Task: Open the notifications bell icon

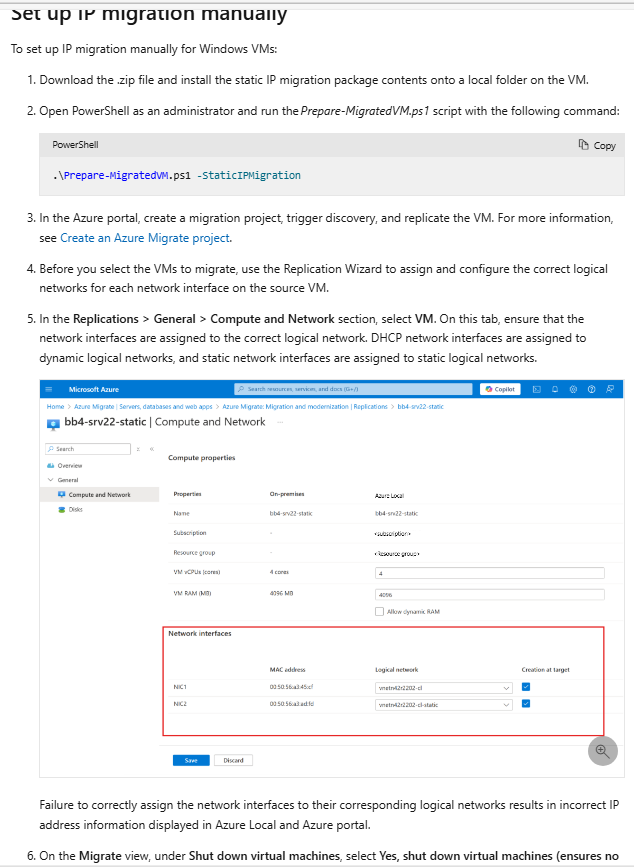Action: (x=555, y=389)
